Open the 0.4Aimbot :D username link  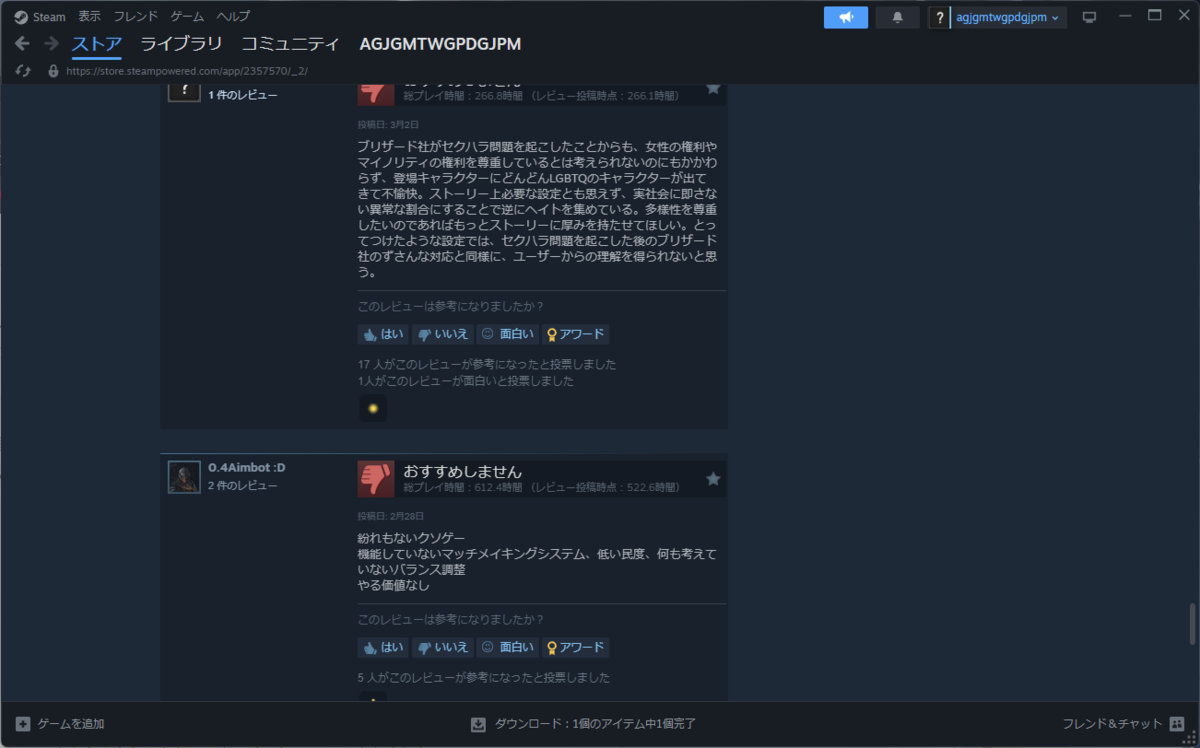pyautogui.click(x=247, y=467)
